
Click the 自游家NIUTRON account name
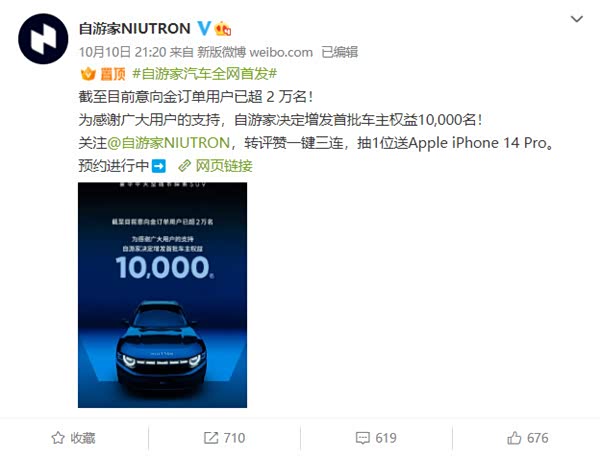[135, 29]
